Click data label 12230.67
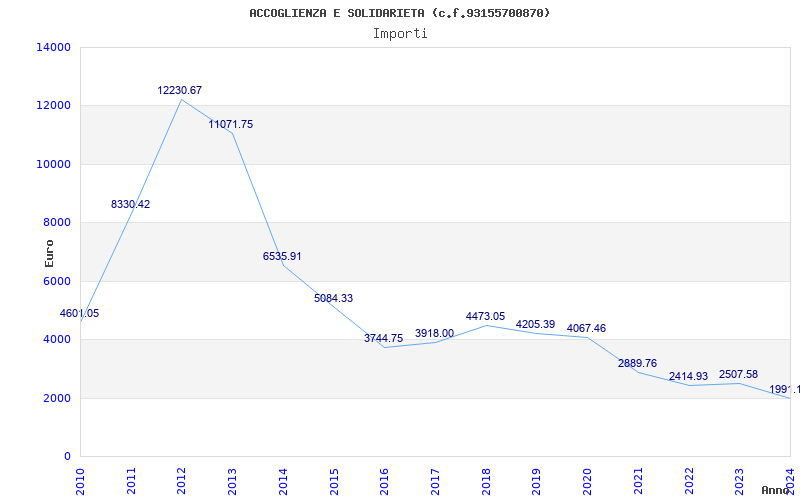This screenshot has height=500, width=800. click(180, 90)
